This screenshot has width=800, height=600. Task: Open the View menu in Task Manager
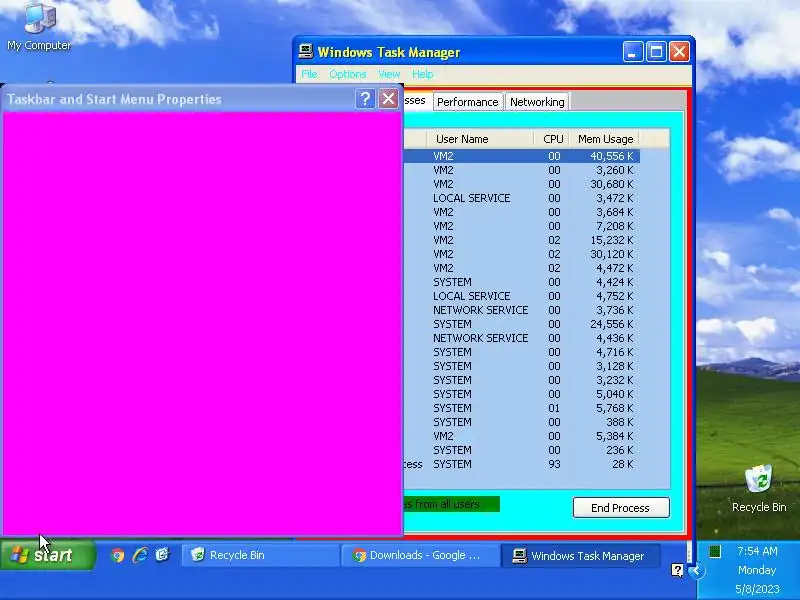389,74
